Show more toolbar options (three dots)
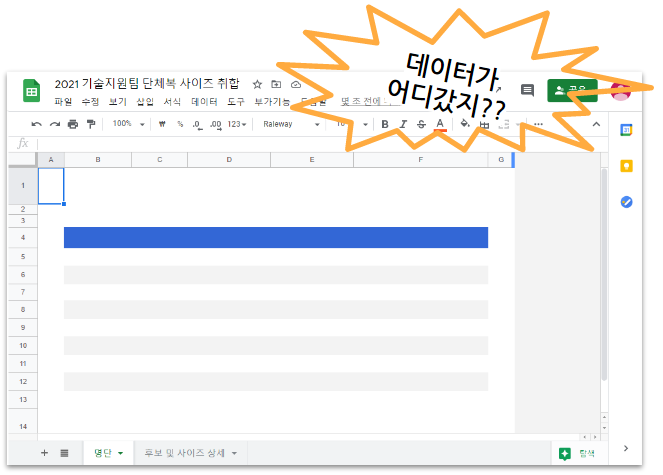 click(538, 124)
